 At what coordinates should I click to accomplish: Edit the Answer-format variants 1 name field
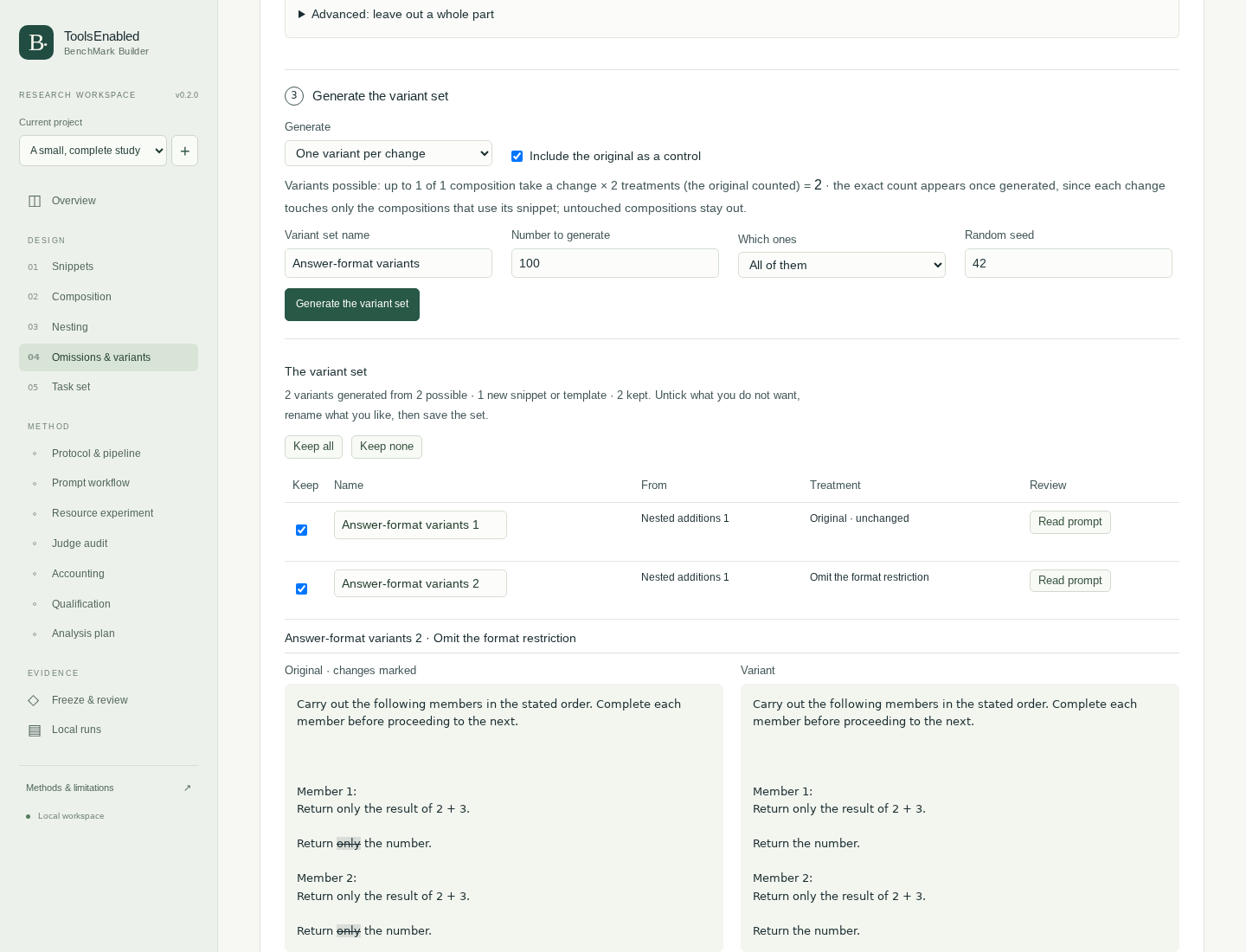(x=421, y=524)
